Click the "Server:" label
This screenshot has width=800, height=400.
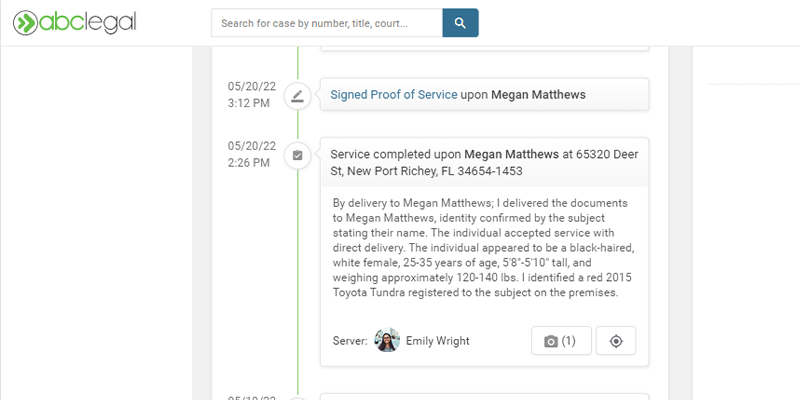click(350, 341)
